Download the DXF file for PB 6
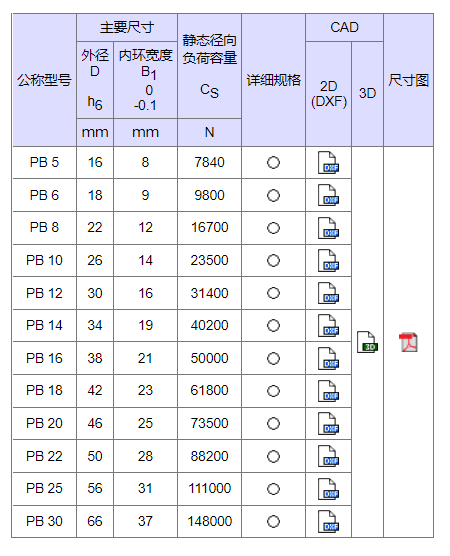 click(328, 195)
